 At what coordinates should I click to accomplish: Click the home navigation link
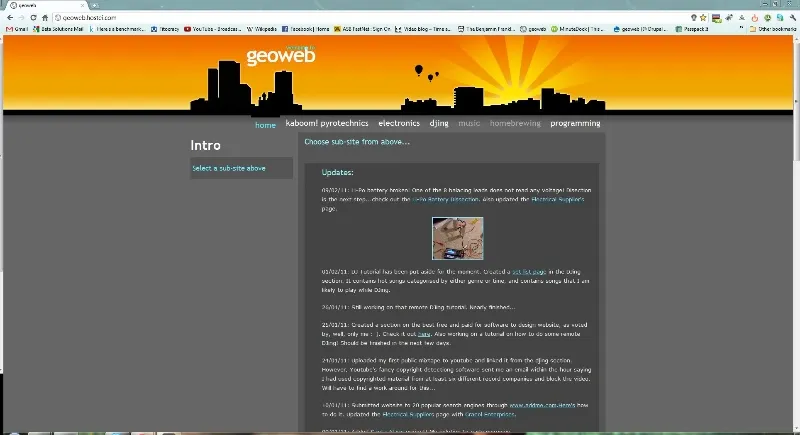click(x=265, y=125)
